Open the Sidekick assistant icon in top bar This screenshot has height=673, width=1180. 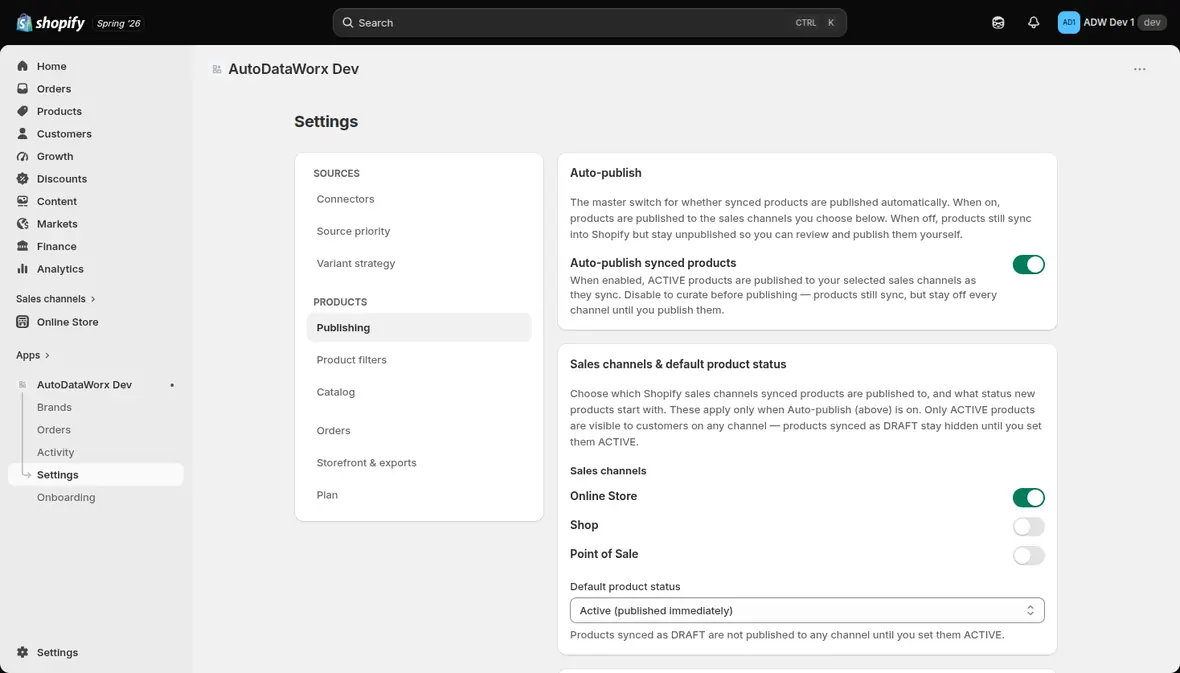click(x=998, y=23)
